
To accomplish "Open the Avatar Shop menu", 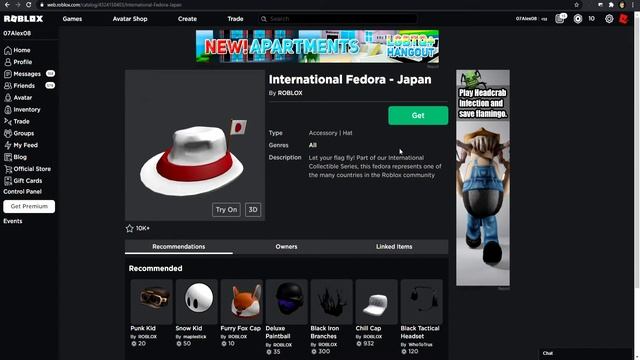I will [130, 19].
